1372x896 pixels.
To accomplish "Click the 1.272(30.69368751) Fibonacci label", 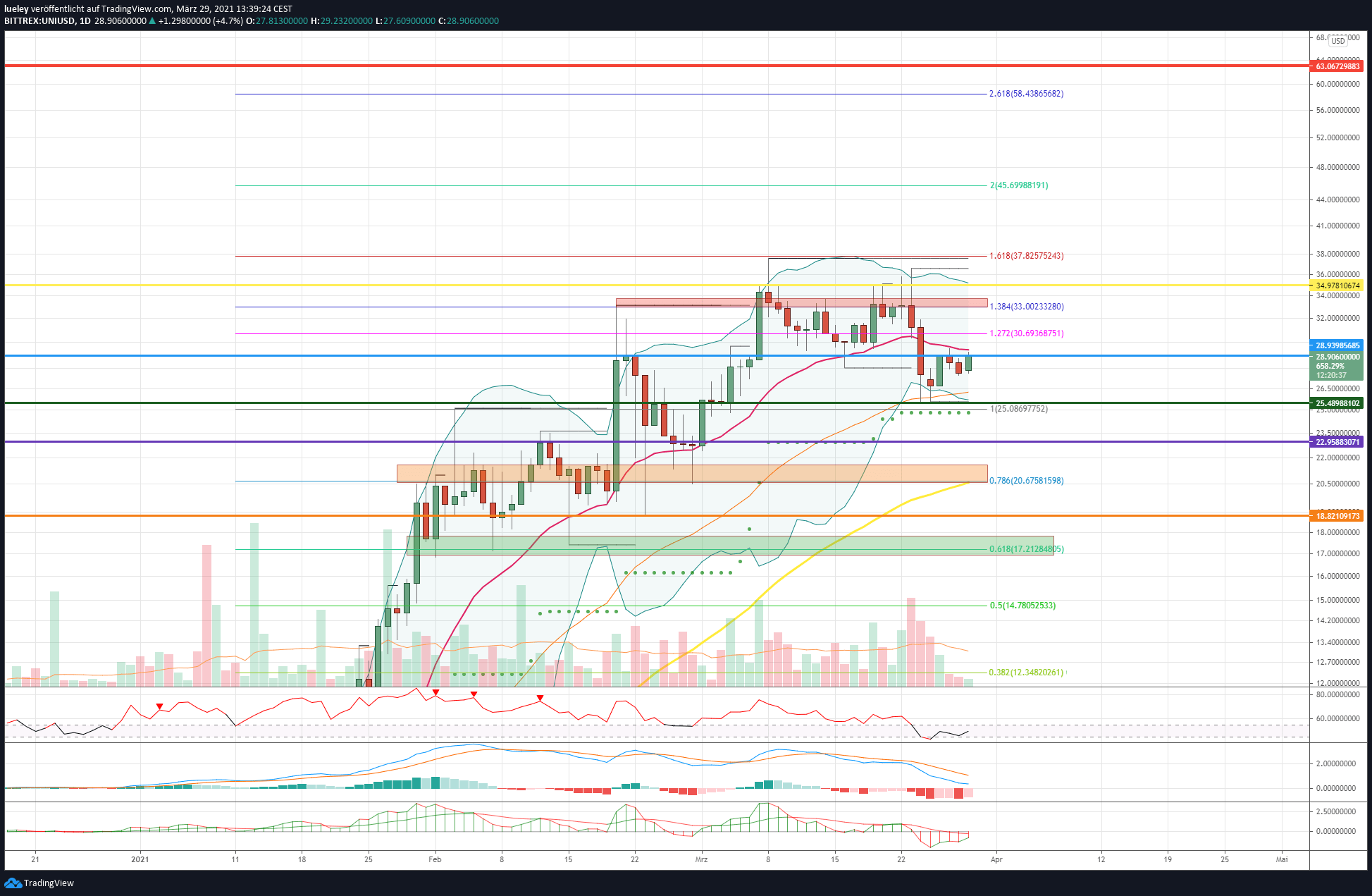I will point(1026,333).
